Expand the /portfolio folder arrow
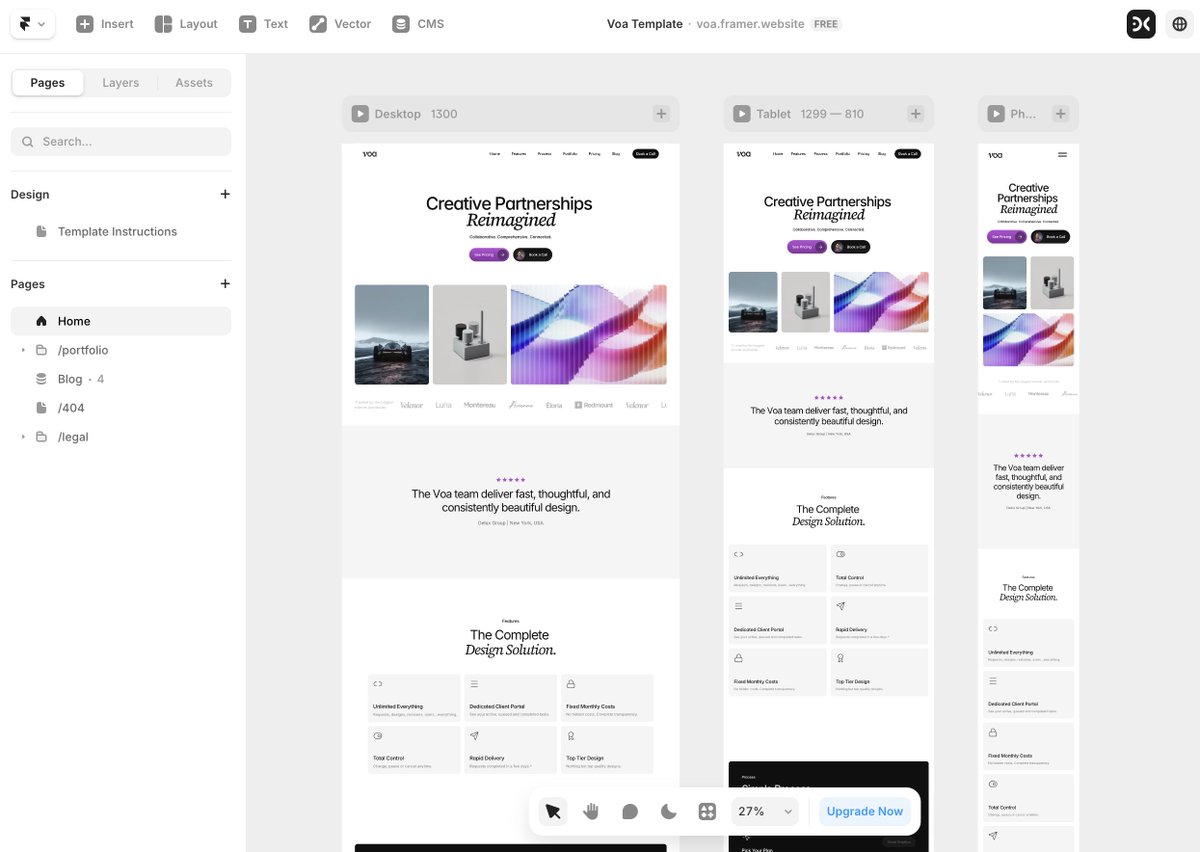The image size is (1200, 852). tap(23, 350)
